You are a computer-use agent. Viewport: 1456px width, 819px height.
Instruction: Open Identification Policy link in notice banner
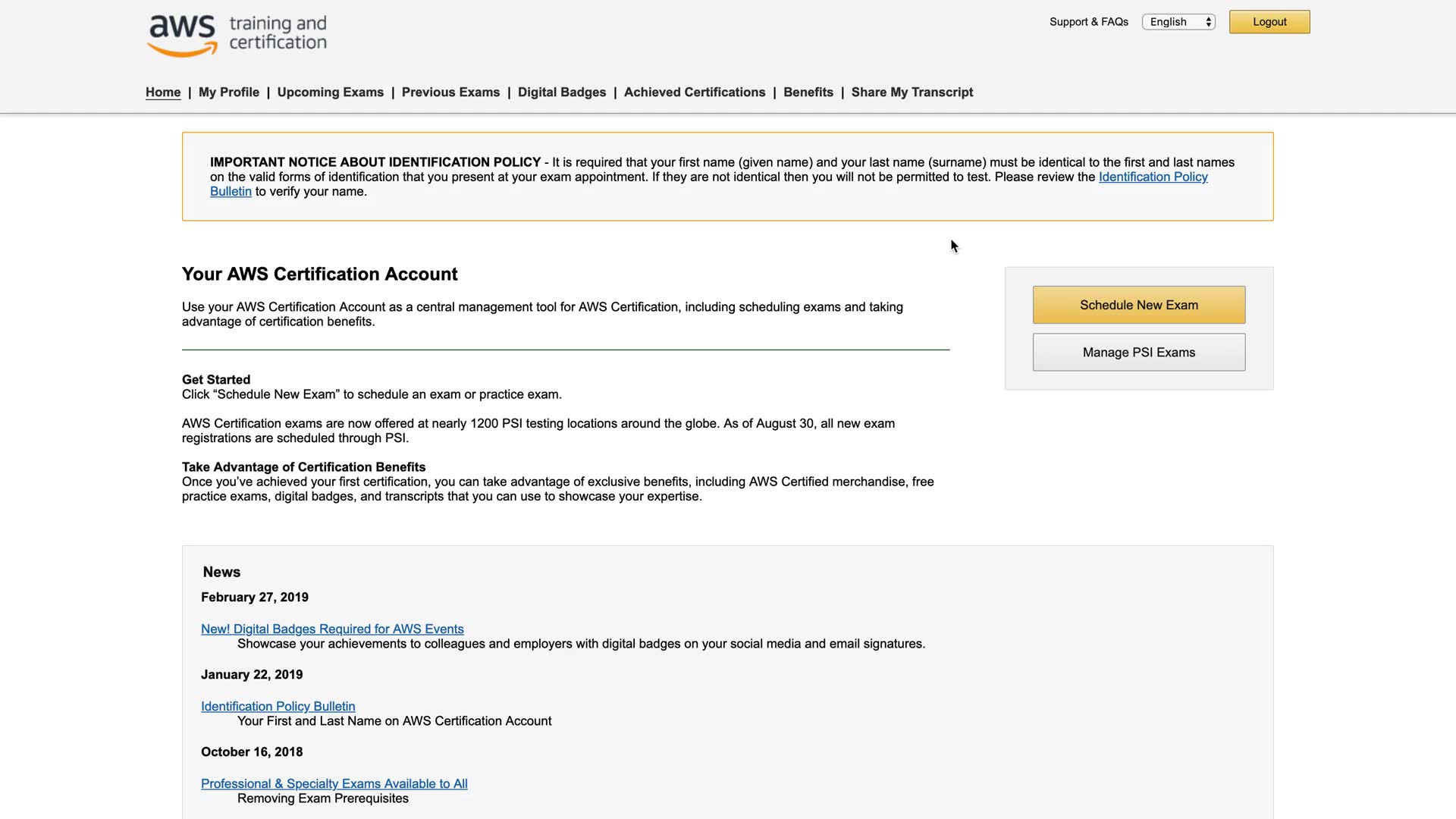pos(1153,177)
